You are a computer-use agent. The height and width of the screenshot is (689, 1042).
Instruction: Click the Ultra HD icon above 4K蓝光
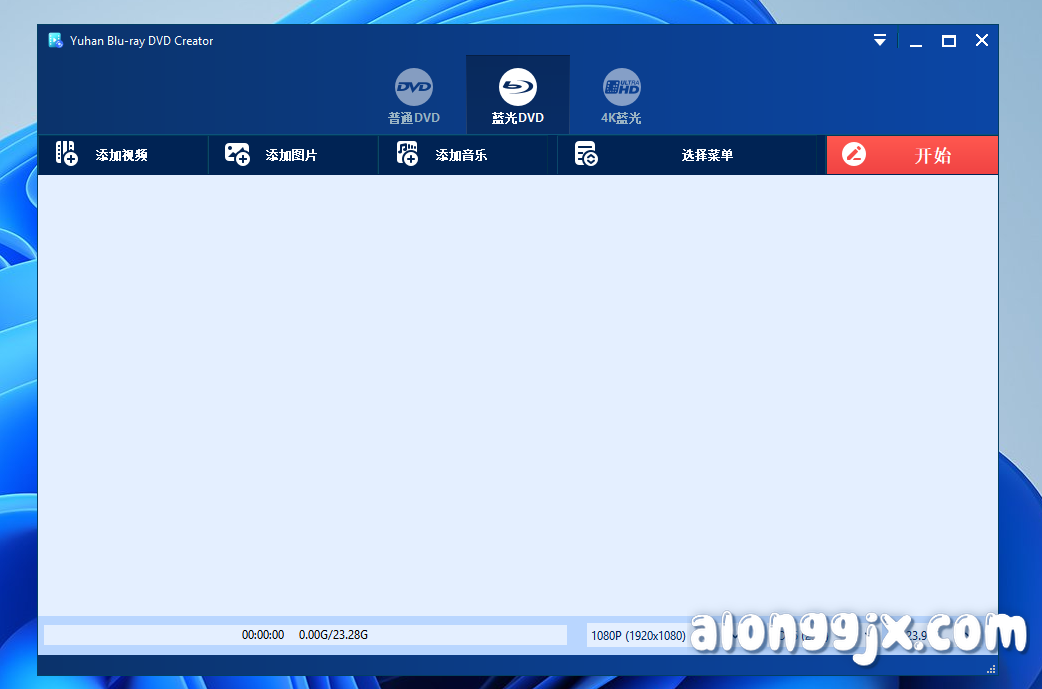click(621, 87)
